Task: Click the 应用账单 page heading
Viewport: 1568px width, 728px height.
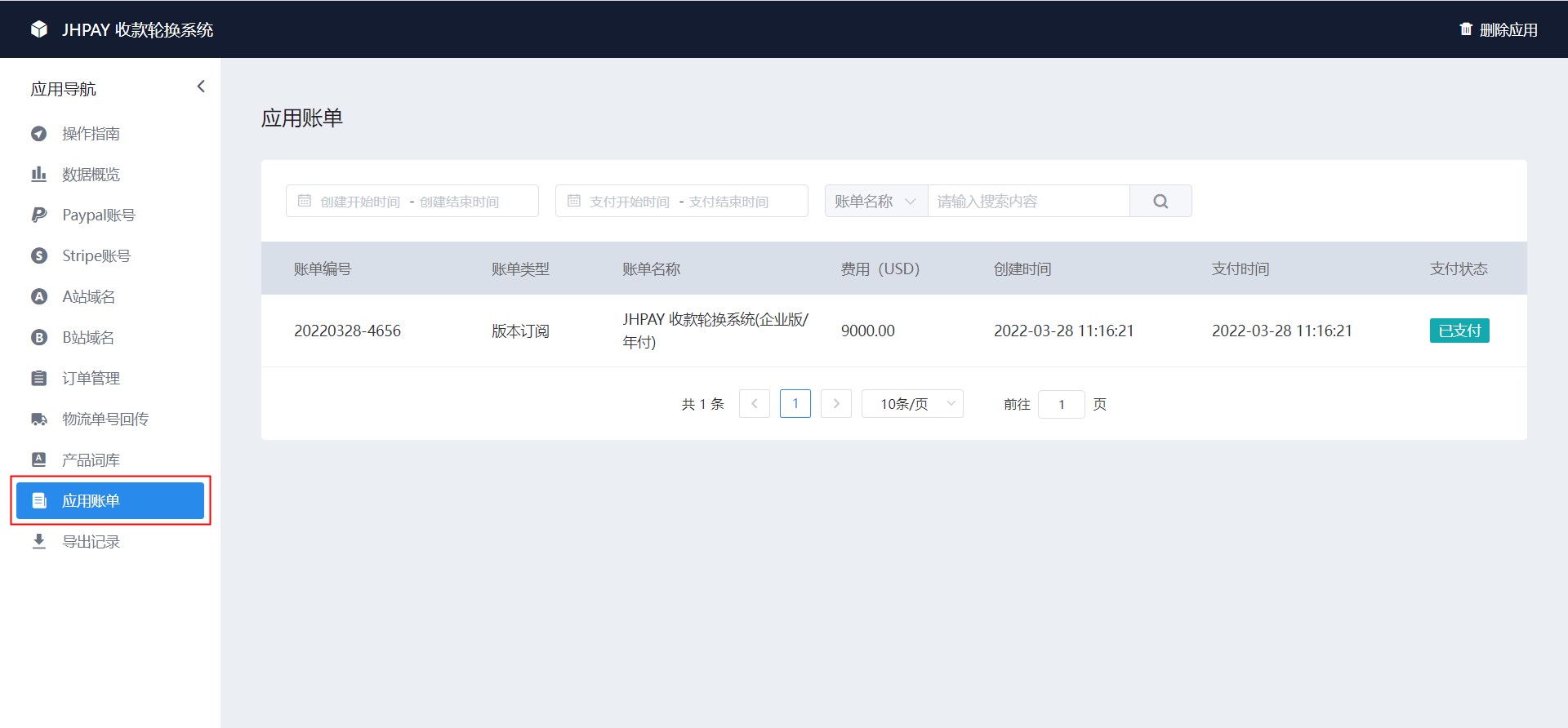Action: (302, 118)
